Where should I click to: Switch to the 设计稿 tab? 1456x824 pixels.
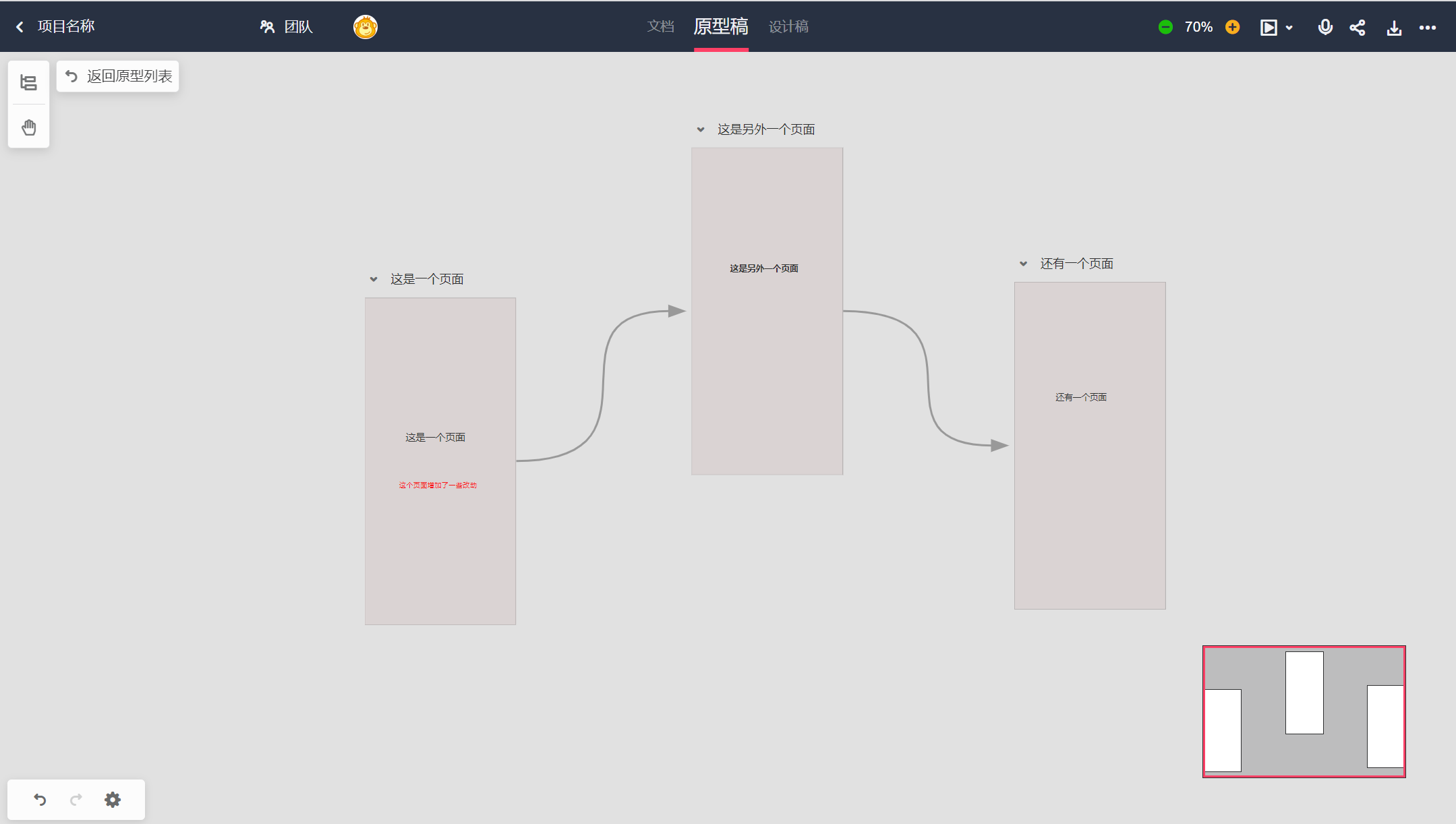pyautogui.click(x=788, y=26)
